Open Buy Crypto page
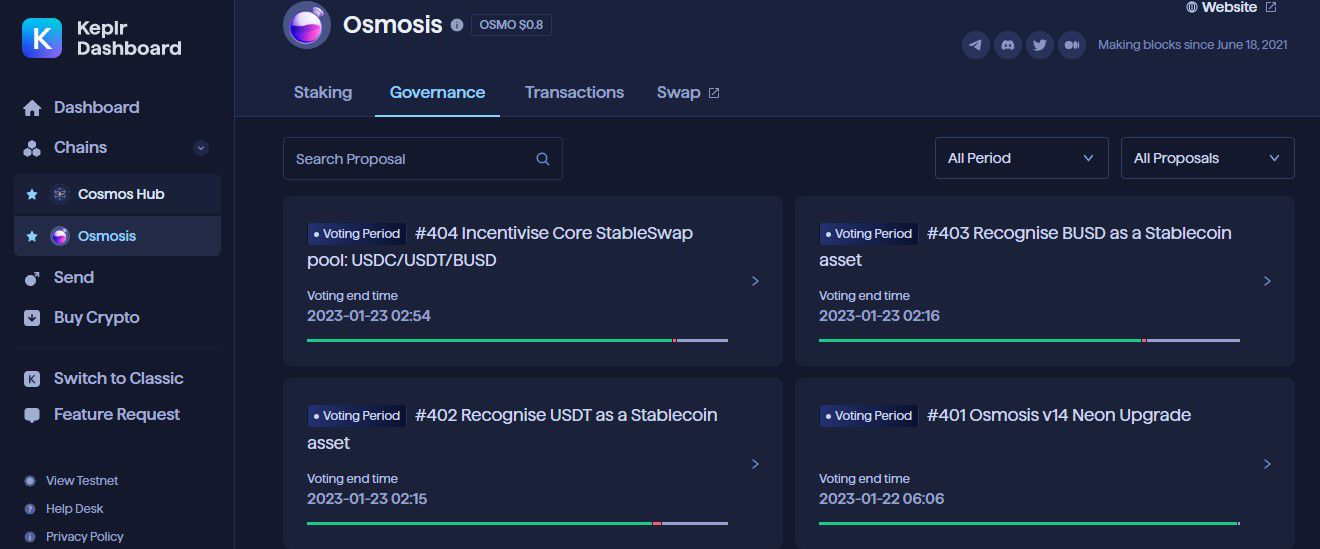The image size is (1320, 549). point(97,317)
